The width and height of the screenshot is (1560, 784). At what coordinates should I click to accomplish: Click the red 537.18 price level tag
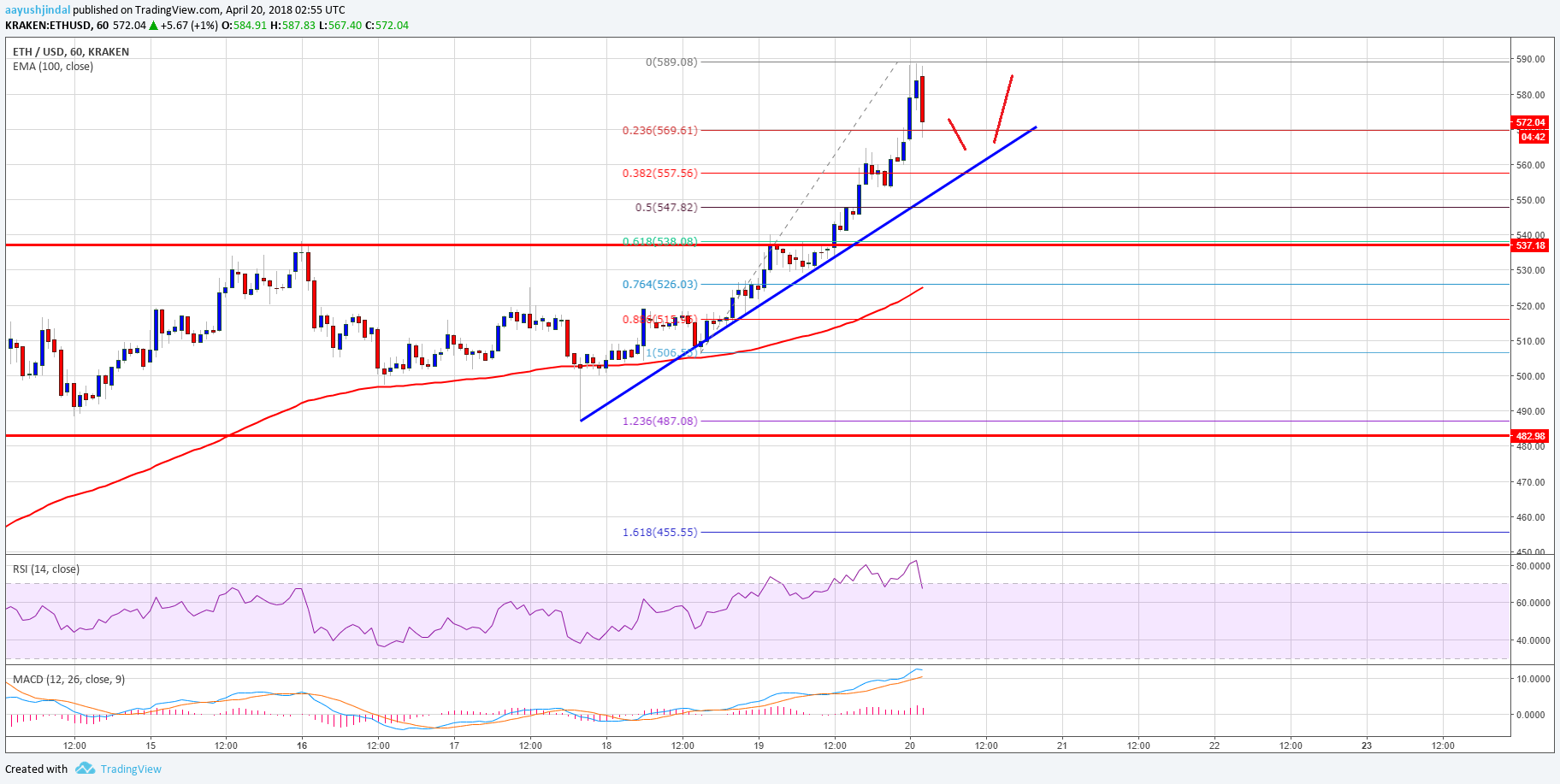click(x=1530, y=246)
